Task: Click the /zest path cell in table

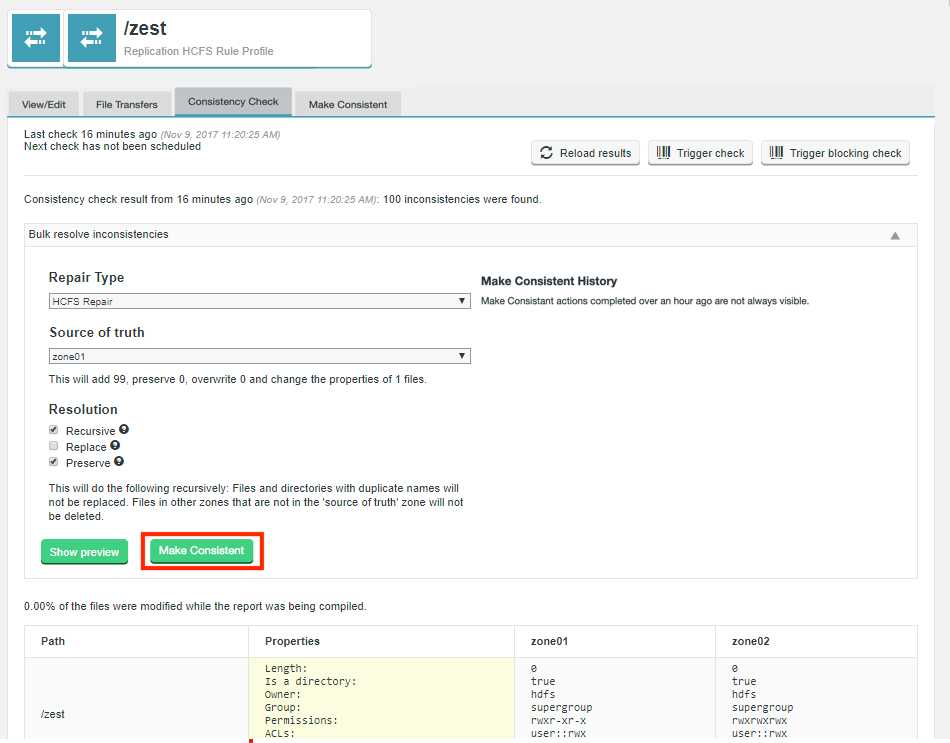Action: pyautogui.click(x=51, y=714)
